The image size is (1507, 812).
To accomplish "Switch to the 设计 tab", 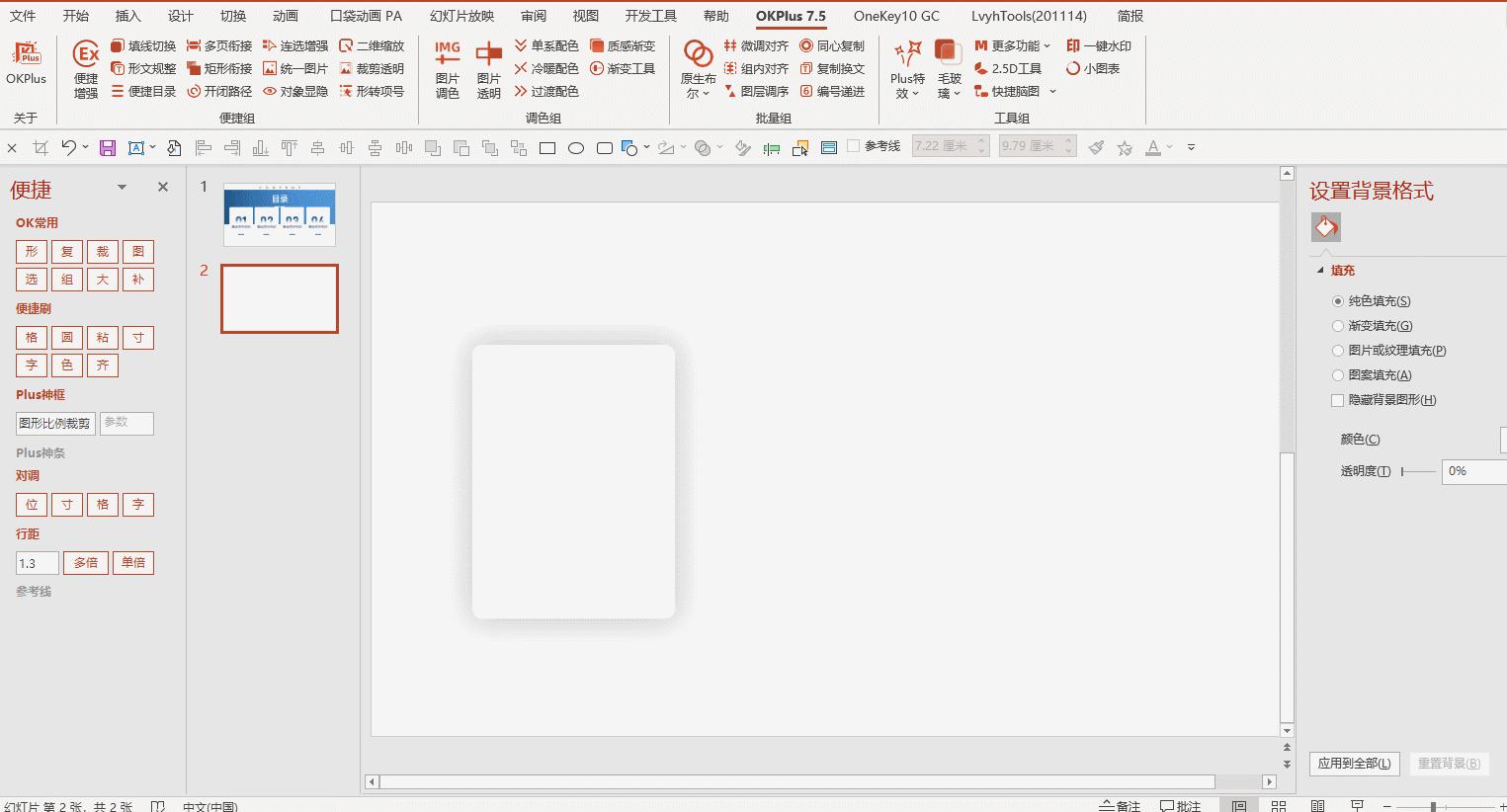I will point(181,16).
